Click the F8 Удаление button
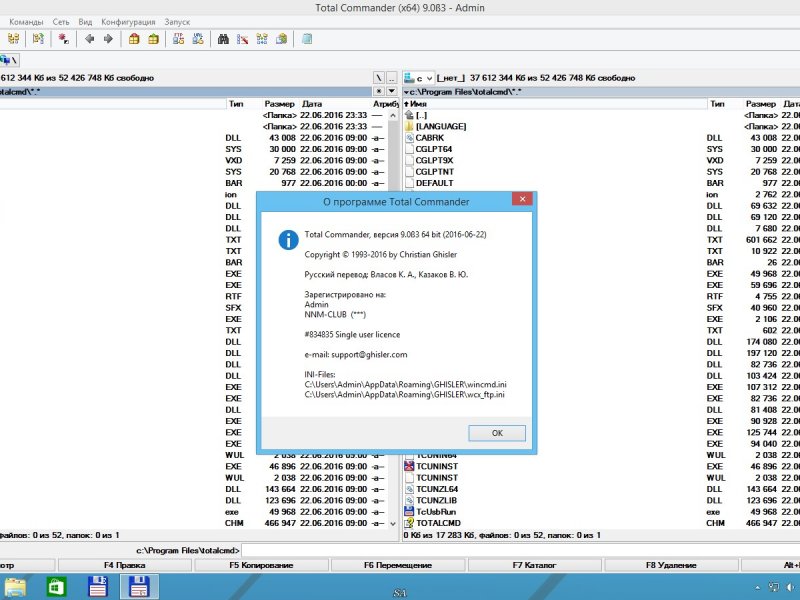 tap(671, 565)
